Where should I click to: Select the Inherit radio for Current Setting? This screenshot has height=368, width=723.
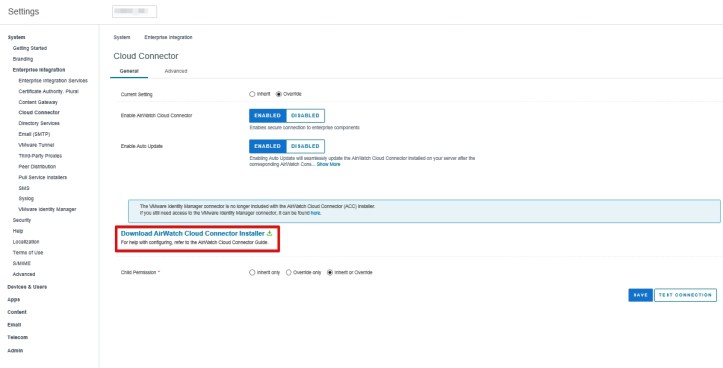[252, 94]
